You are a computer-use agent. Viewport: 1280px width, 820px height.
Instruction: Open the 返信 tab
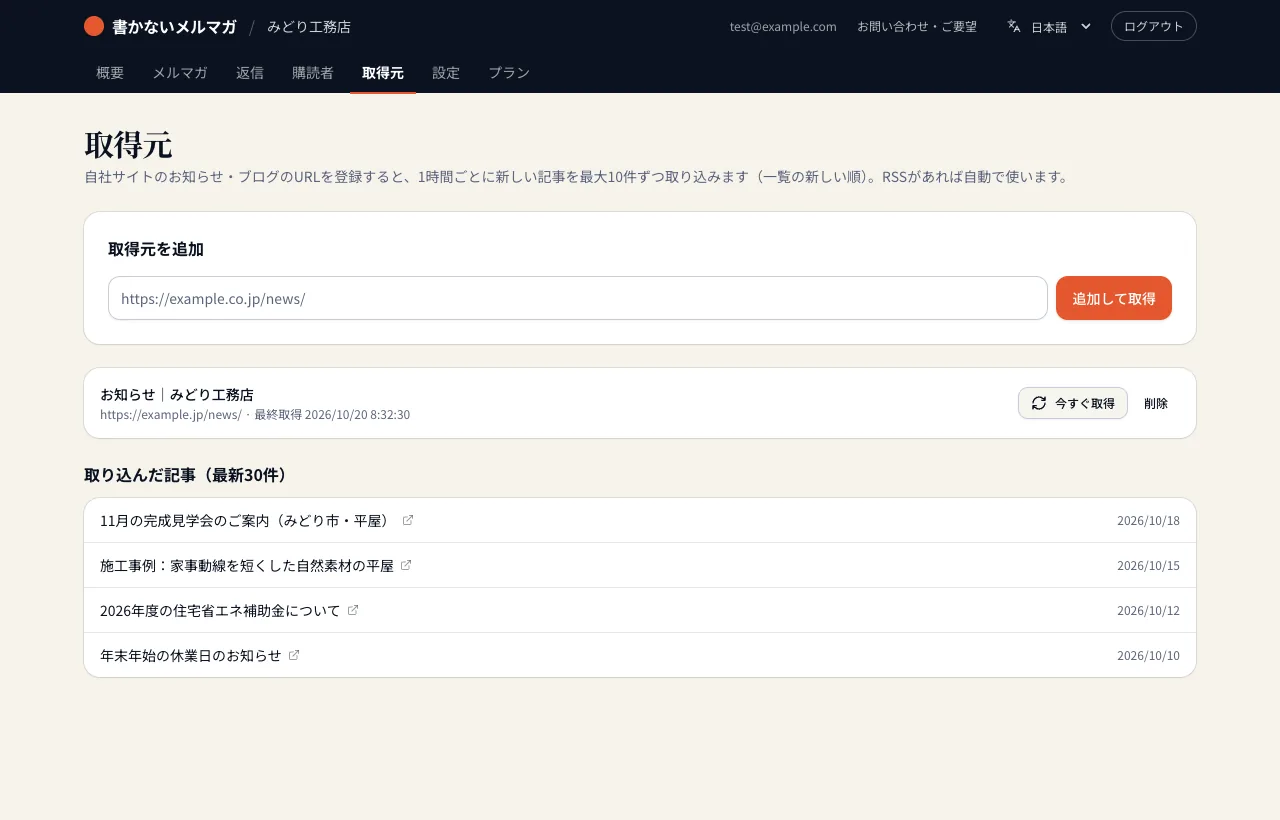[x=250, y=73]
